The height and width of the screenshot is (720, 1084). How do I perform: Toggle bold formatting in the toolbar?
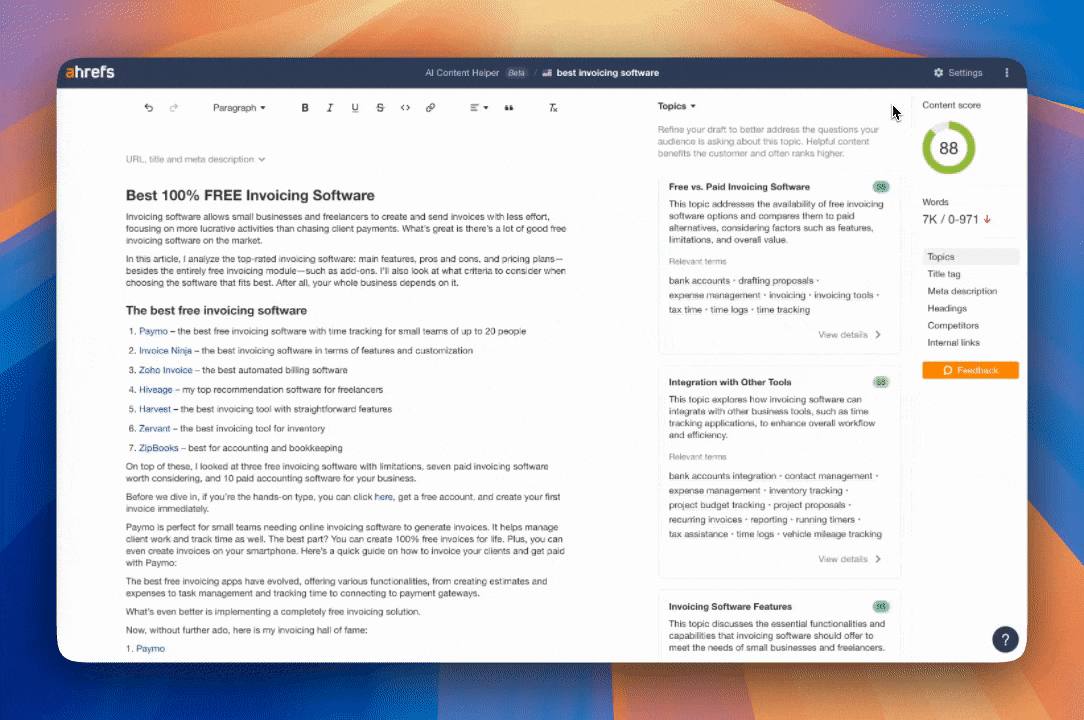click(305, 107)
